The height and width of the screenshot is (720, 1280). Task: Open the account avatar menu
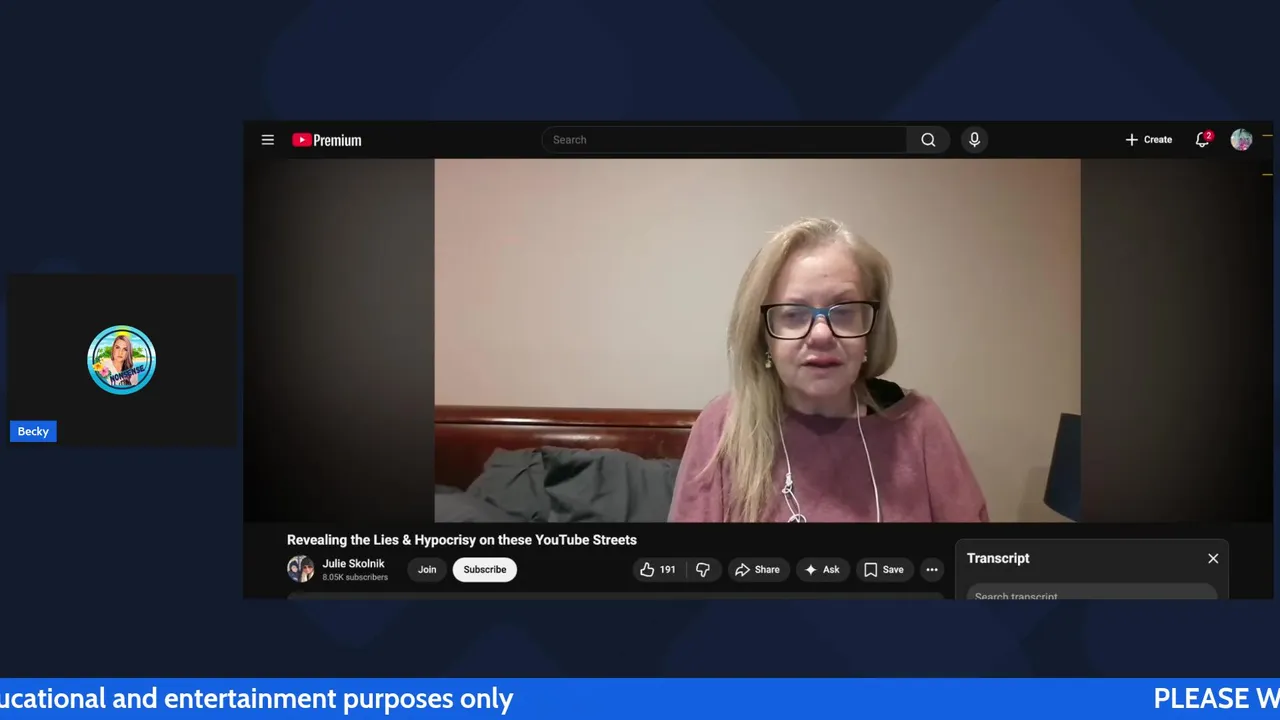pos(1241,140)
